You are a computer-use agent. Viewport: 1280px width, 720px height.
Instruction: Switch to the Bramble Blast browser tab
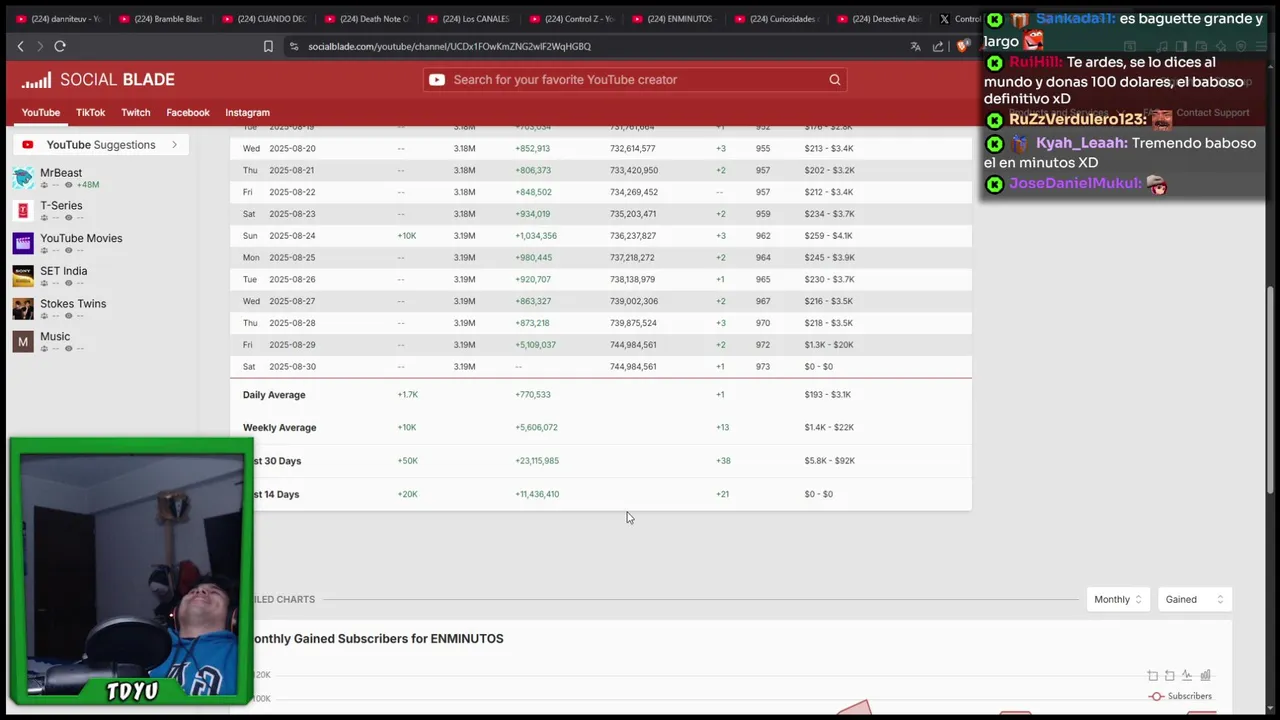[161, 19]
